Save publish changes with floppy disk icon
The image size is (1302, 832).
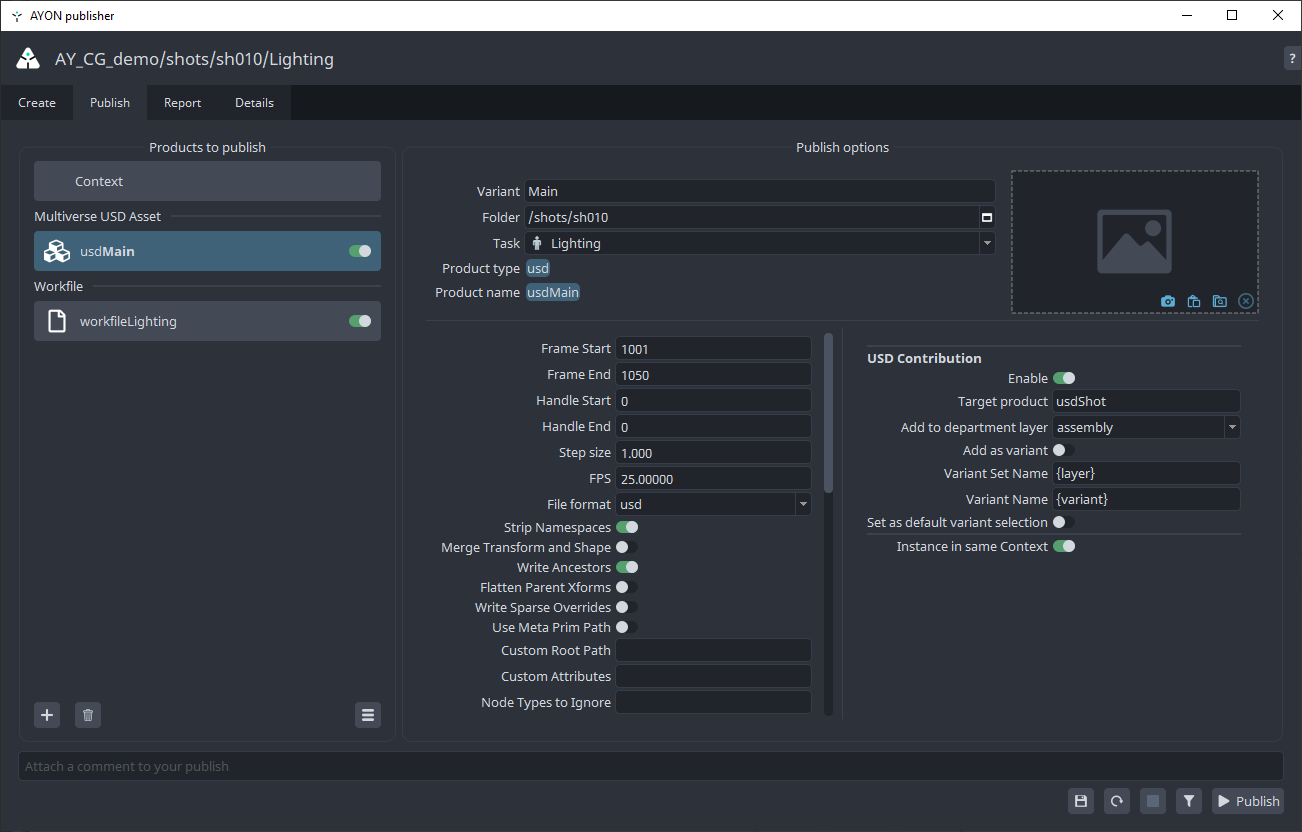point(1080,801)
